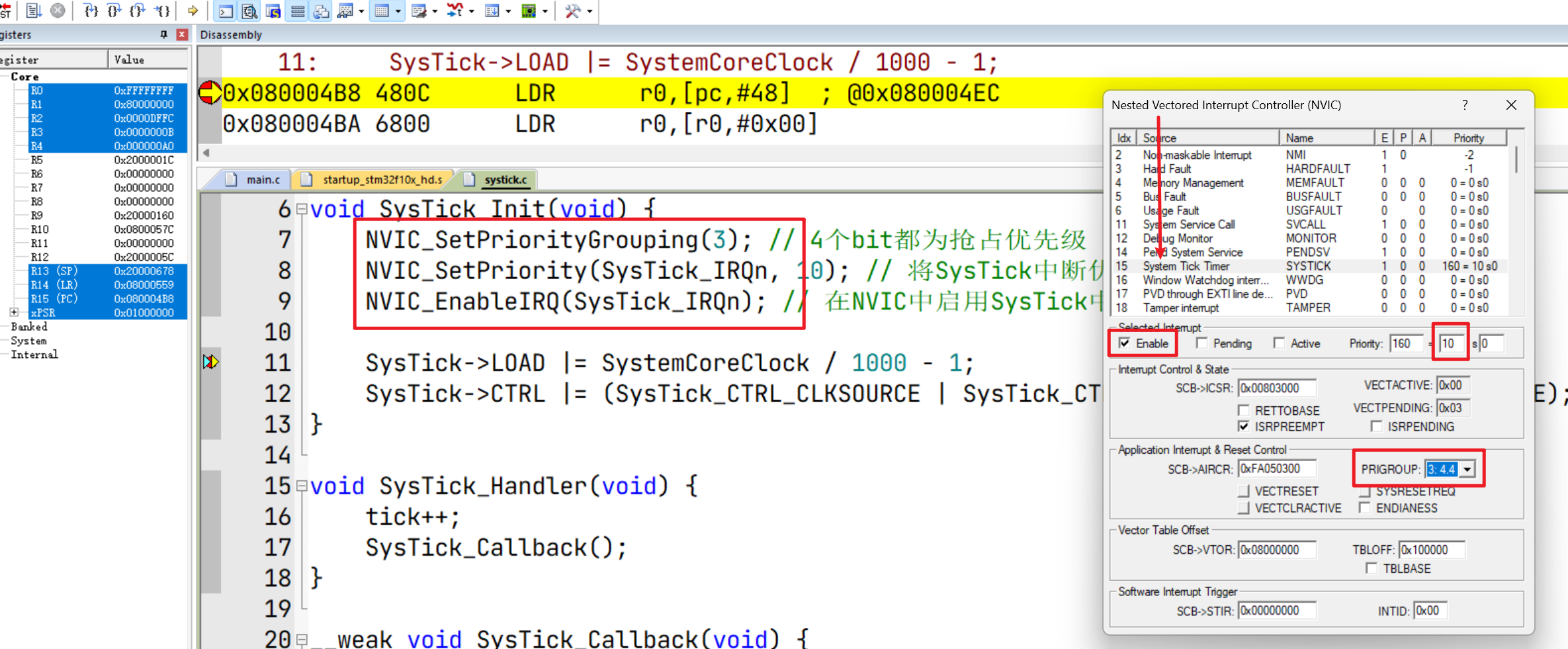Image resolution: width=1568 pixels, height=649 pixels.
Task: Sort NVIC list by the Priority column
Action: point(1469,138)
